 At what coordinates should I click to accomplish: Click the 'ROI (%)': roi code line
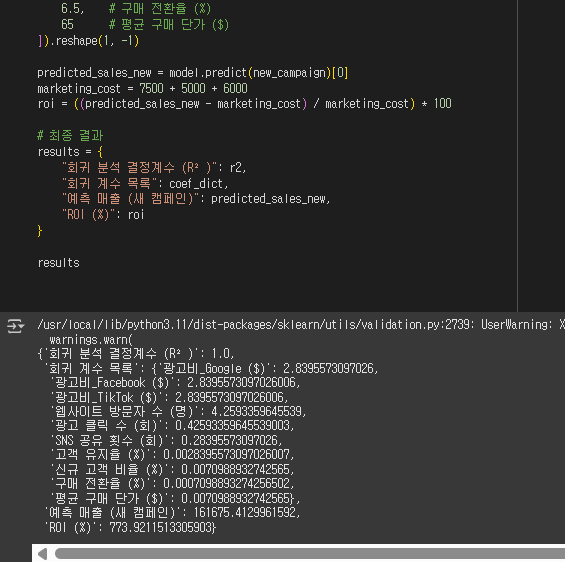[x=103, y=215]
